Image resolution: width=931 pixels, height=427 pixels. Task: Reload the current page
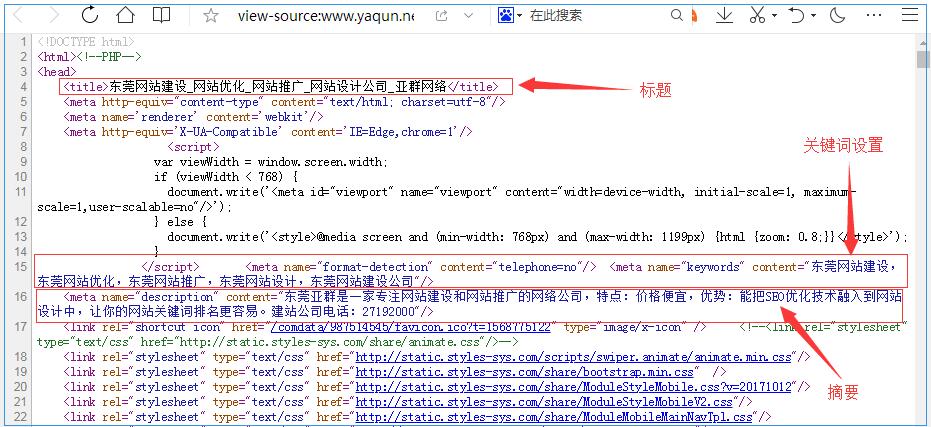90,15
